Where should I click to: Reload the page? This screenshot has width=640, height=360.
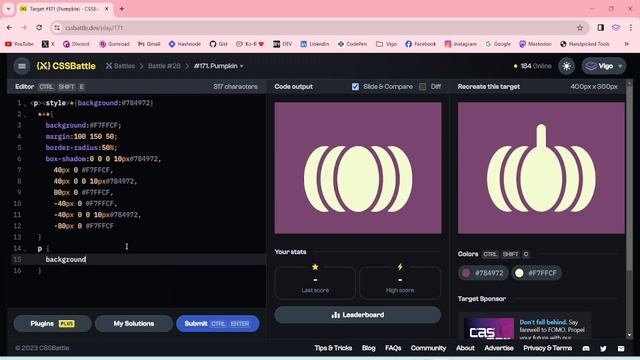39,28
